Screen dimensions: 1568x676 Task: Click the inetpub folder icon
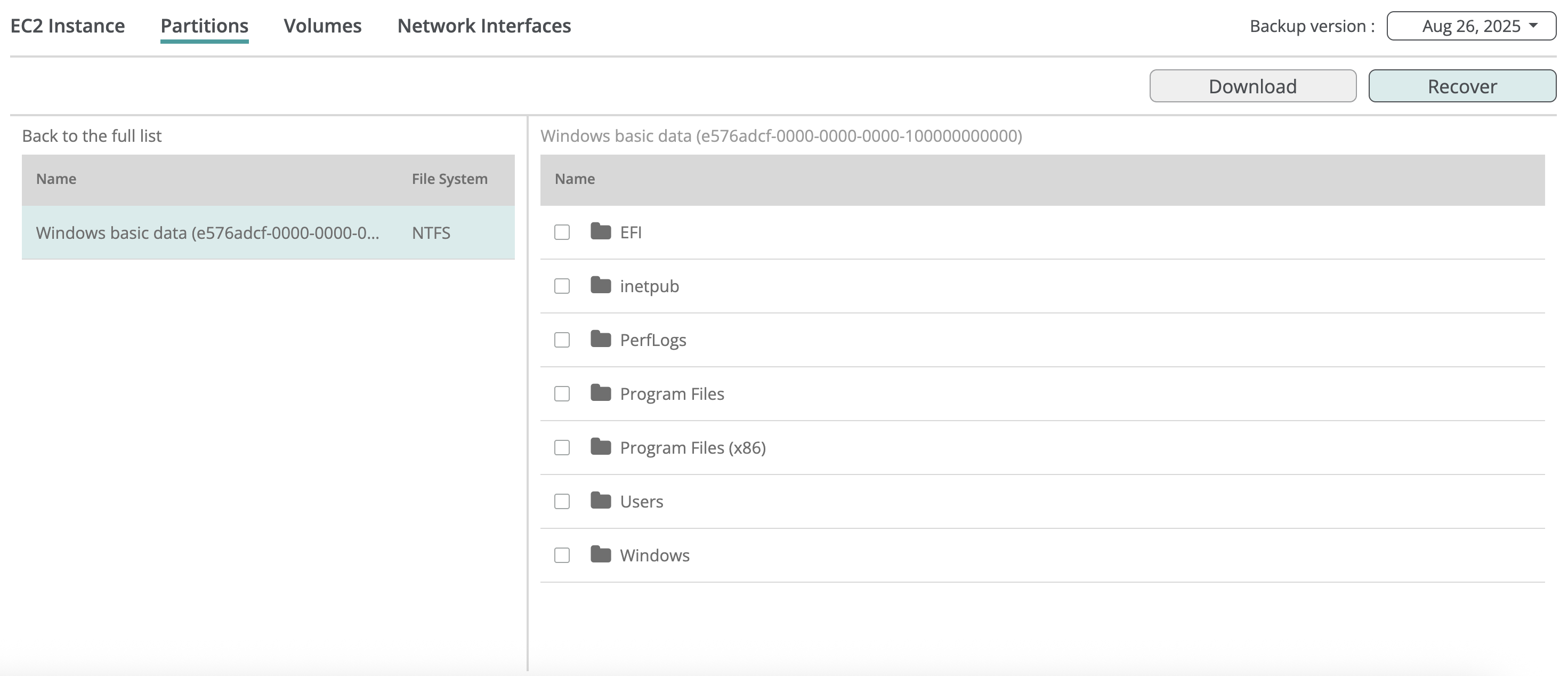click(x=600, y=286)
